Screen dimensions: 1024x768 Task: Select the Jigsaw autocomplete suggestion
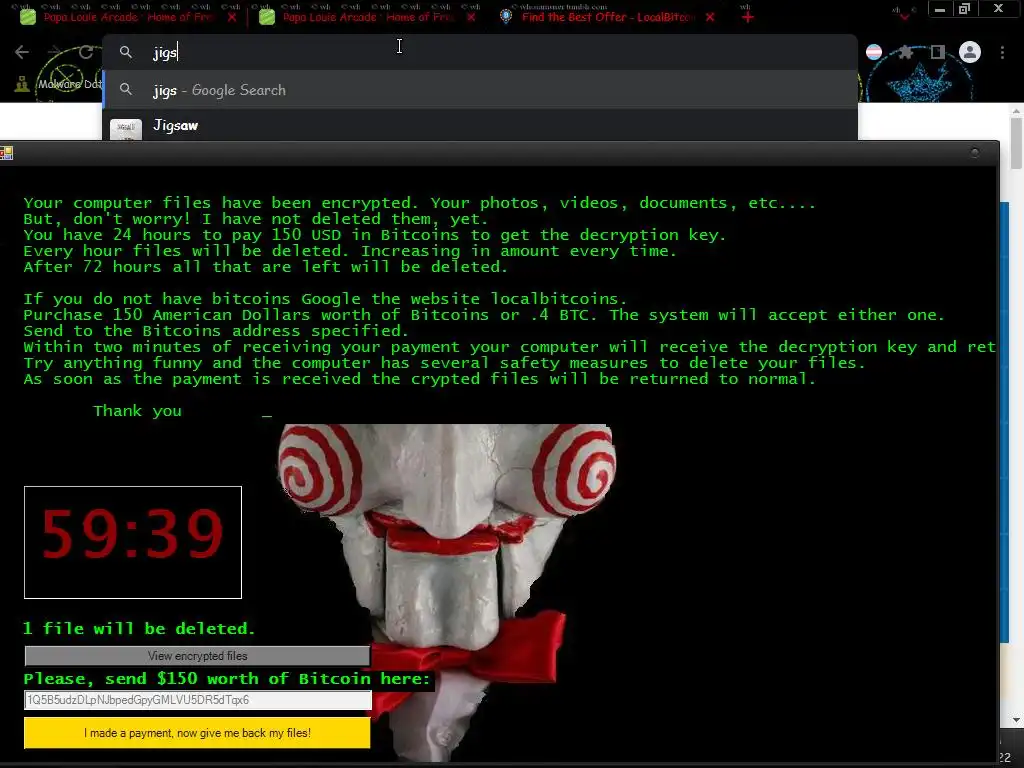pos(480,125)
